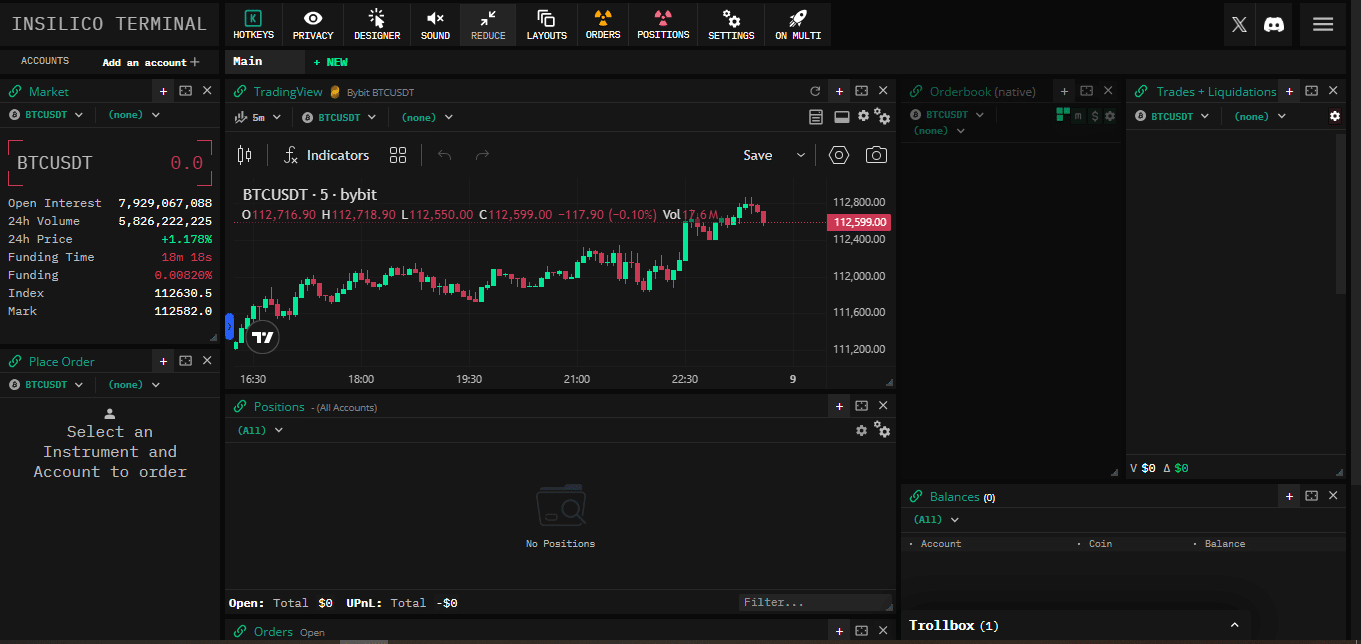
Task: Click the Orders nuke icon
Action: click(x=603, y=25)
